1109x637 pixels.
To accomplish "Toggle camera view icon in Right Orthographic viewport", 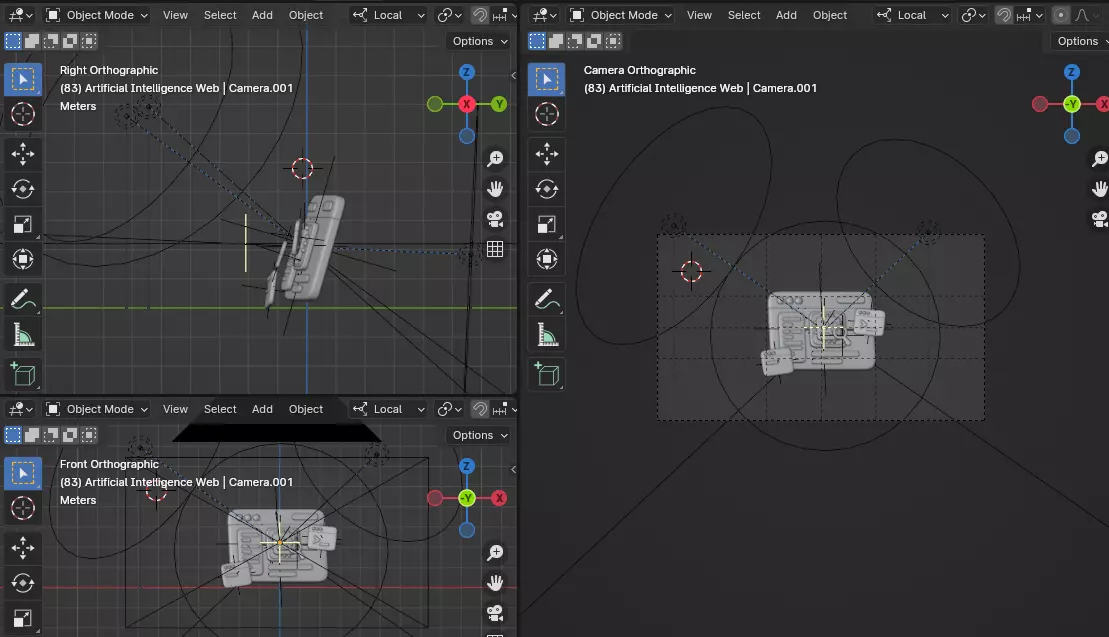I will [495, 219].
